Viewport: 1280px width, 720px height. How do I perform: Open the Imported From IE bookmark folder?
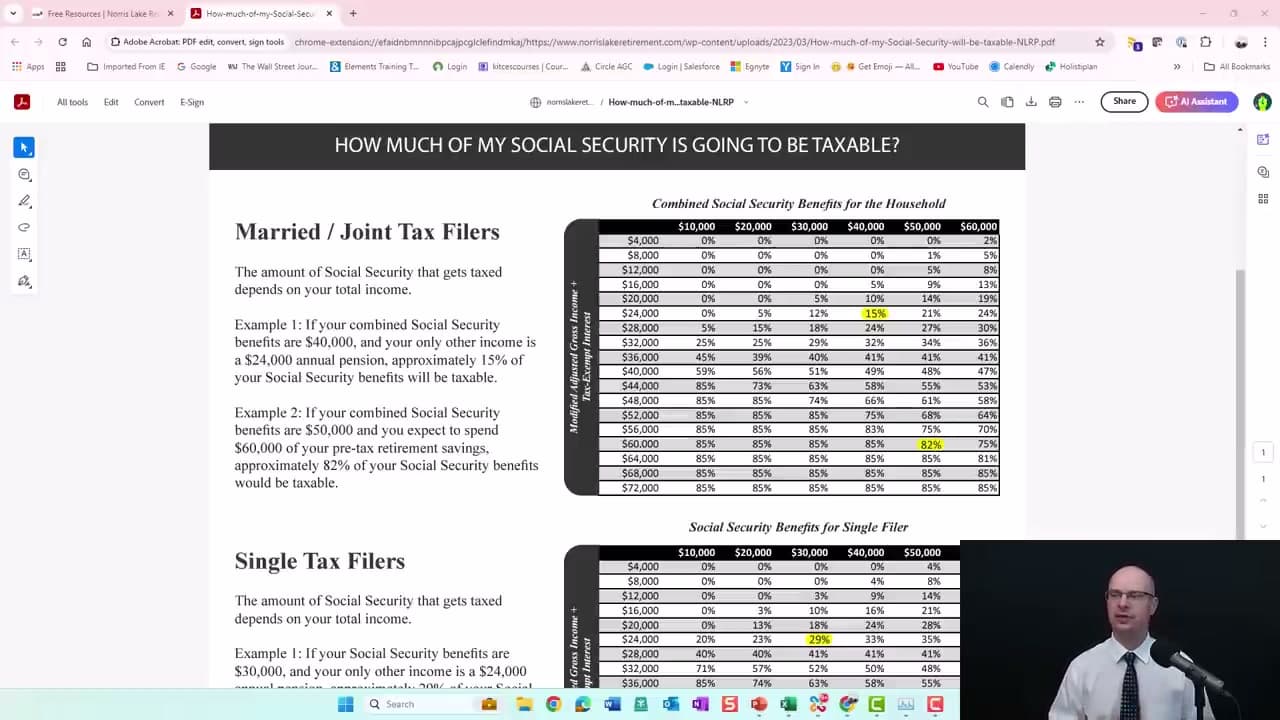point(127,66)
